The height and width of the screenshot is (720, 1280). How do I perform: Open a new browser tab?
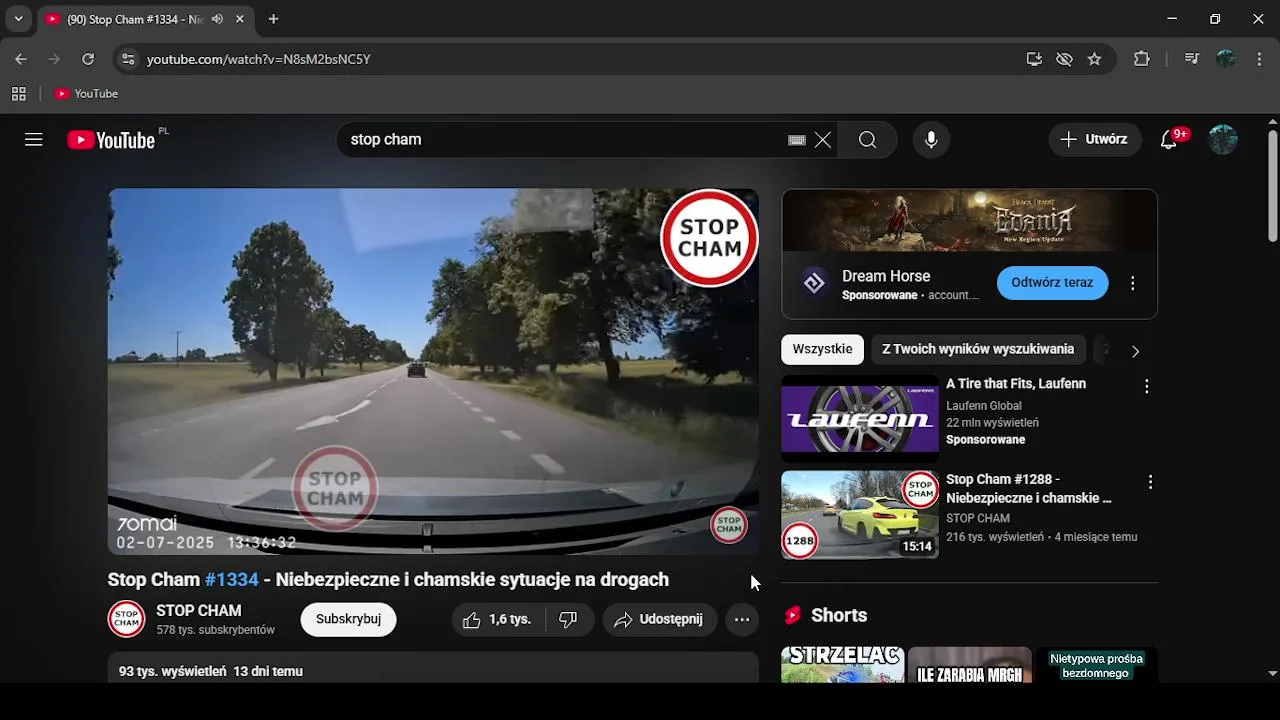(273, 19)
